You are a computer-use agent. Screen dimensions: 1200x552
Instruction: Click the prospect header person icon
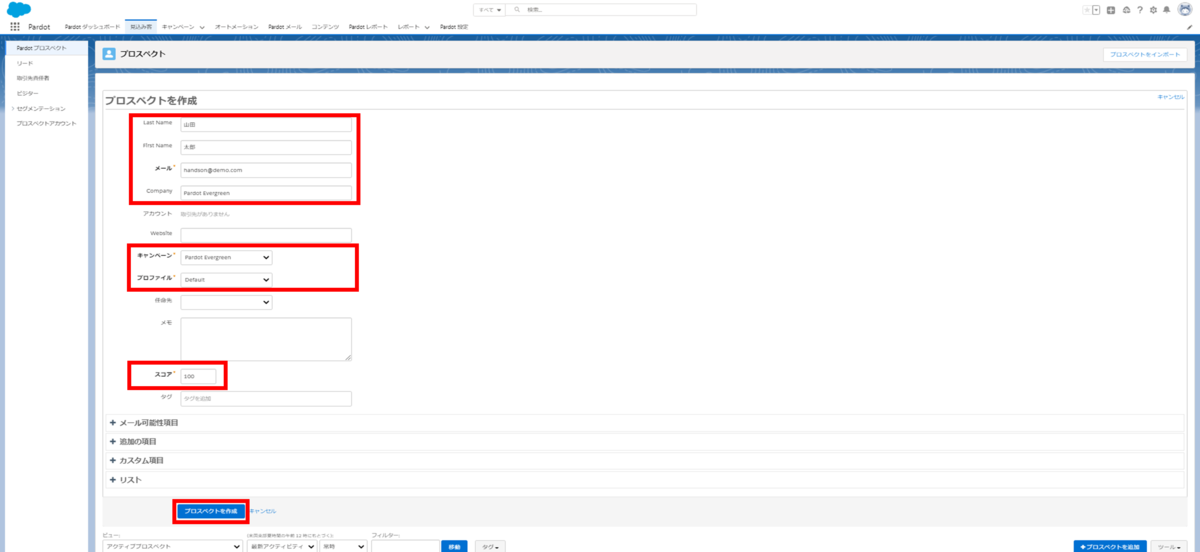pos(109,54)
